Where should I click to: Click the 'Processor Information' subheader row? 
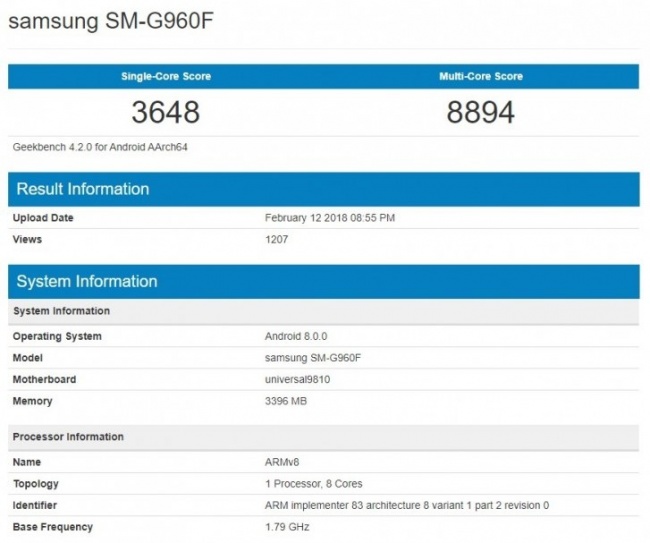(323, 437)
